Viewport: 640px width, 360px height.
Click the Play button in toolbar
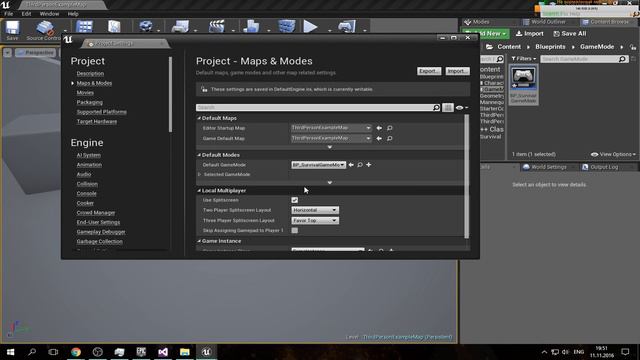310,27
